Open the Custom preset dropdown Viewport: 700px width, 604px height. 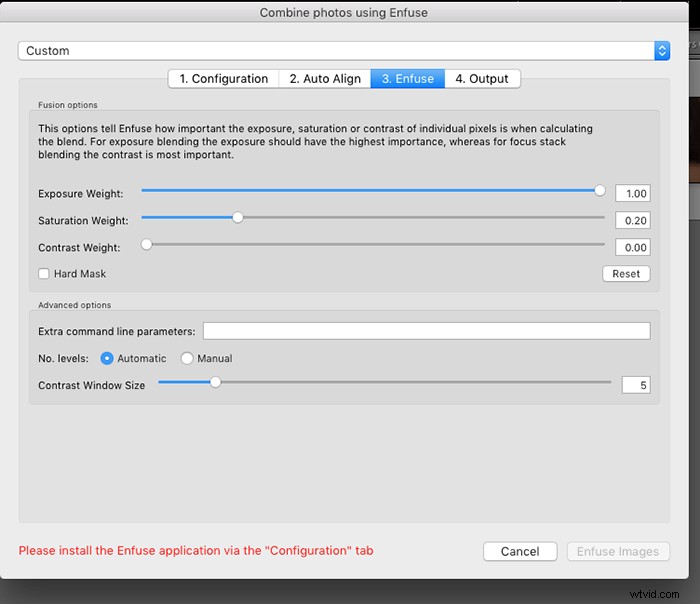click(343, 51)
